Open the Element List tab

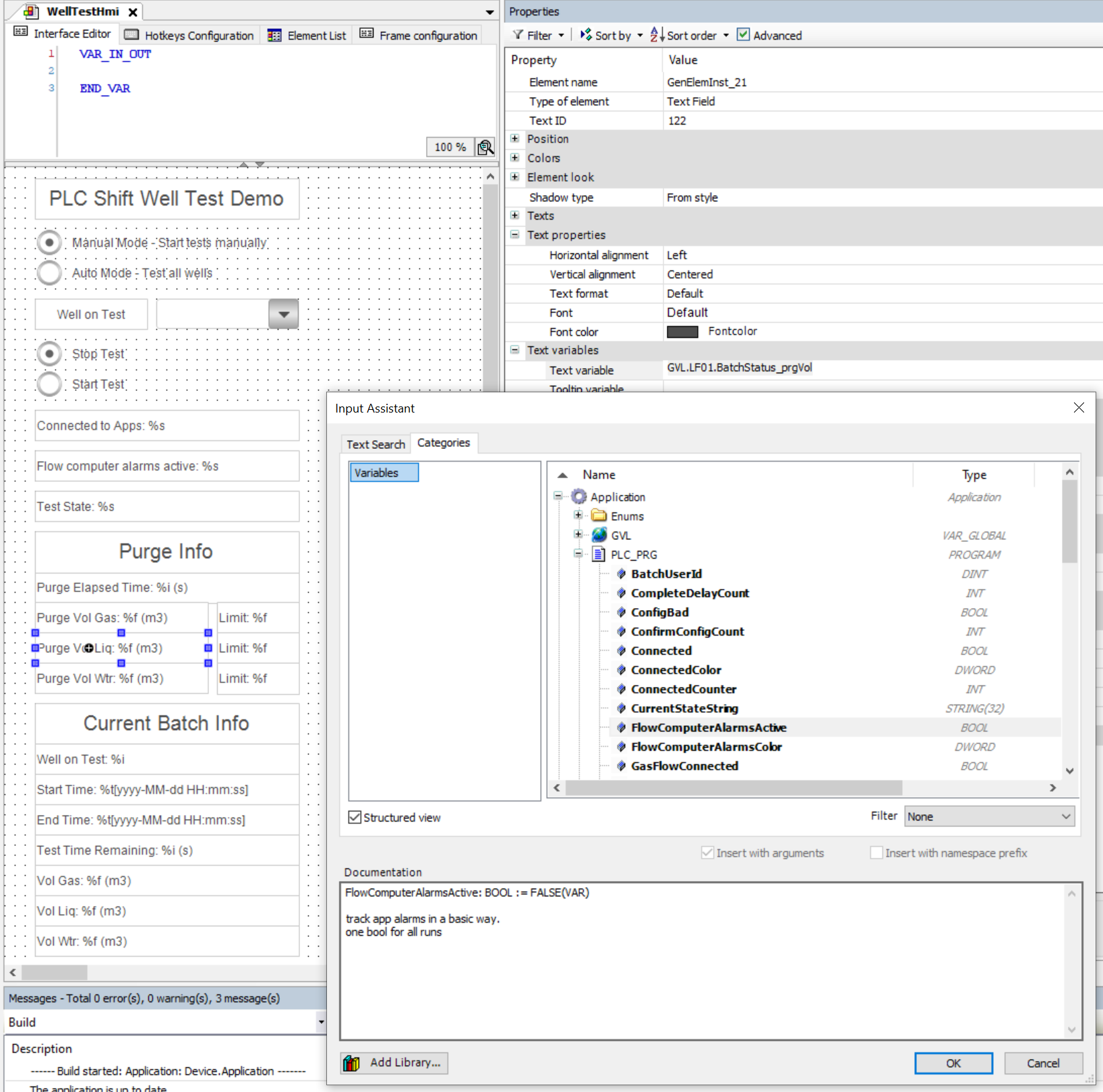pos(307,35)
